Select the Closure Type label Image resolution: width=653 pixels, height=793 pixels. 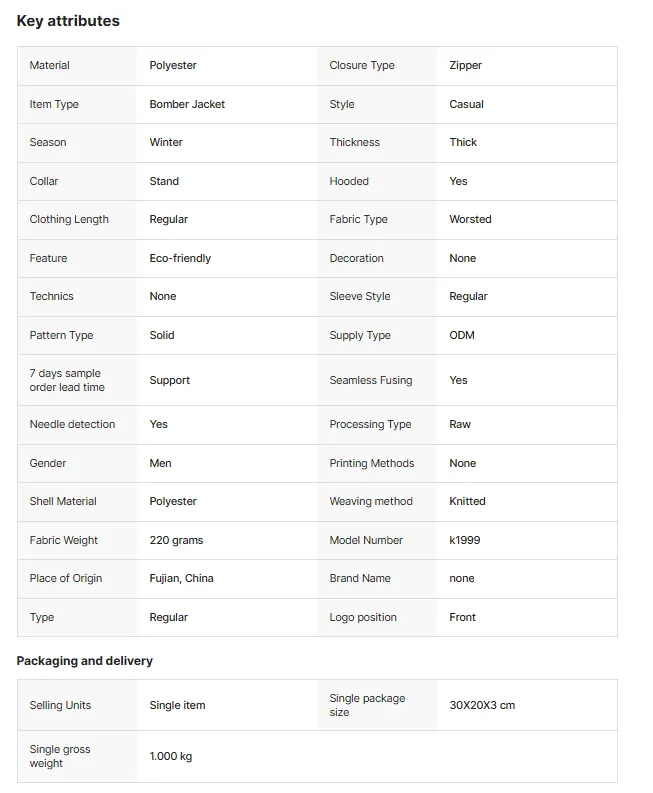click(x=362, y=65)
